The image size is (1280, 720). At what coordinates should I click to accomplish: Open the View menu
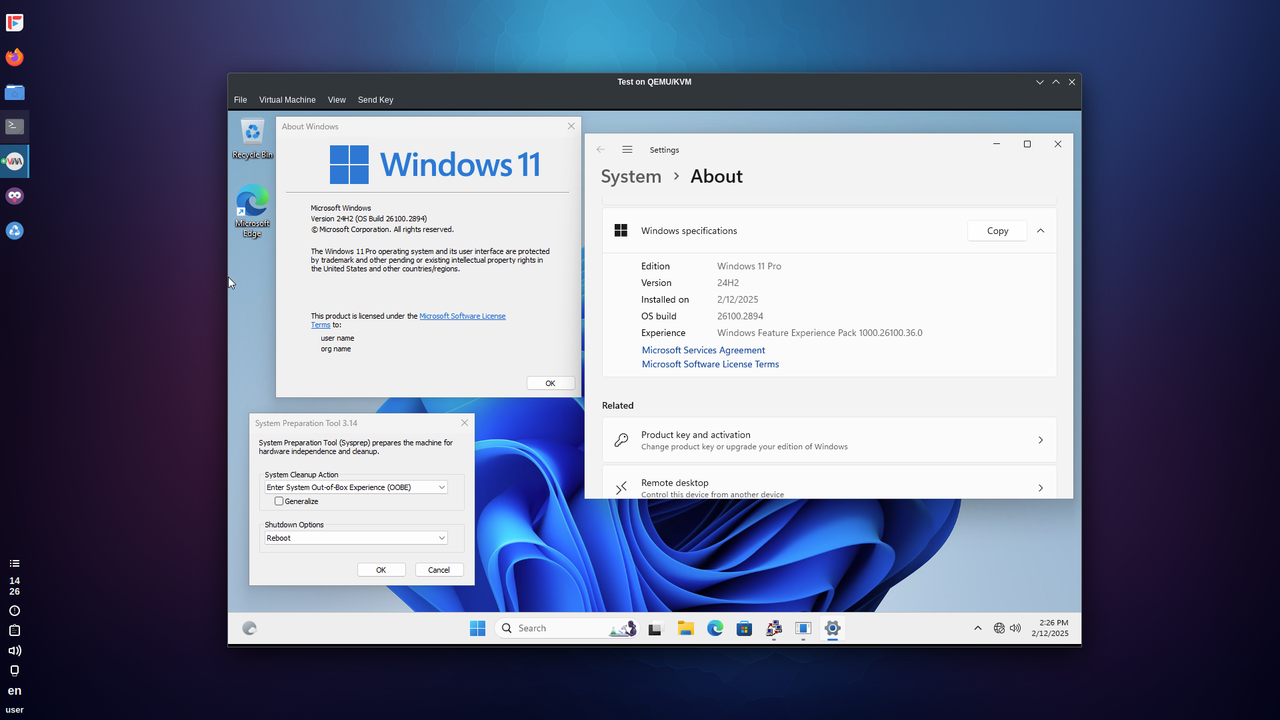click(x=337, y=100)
